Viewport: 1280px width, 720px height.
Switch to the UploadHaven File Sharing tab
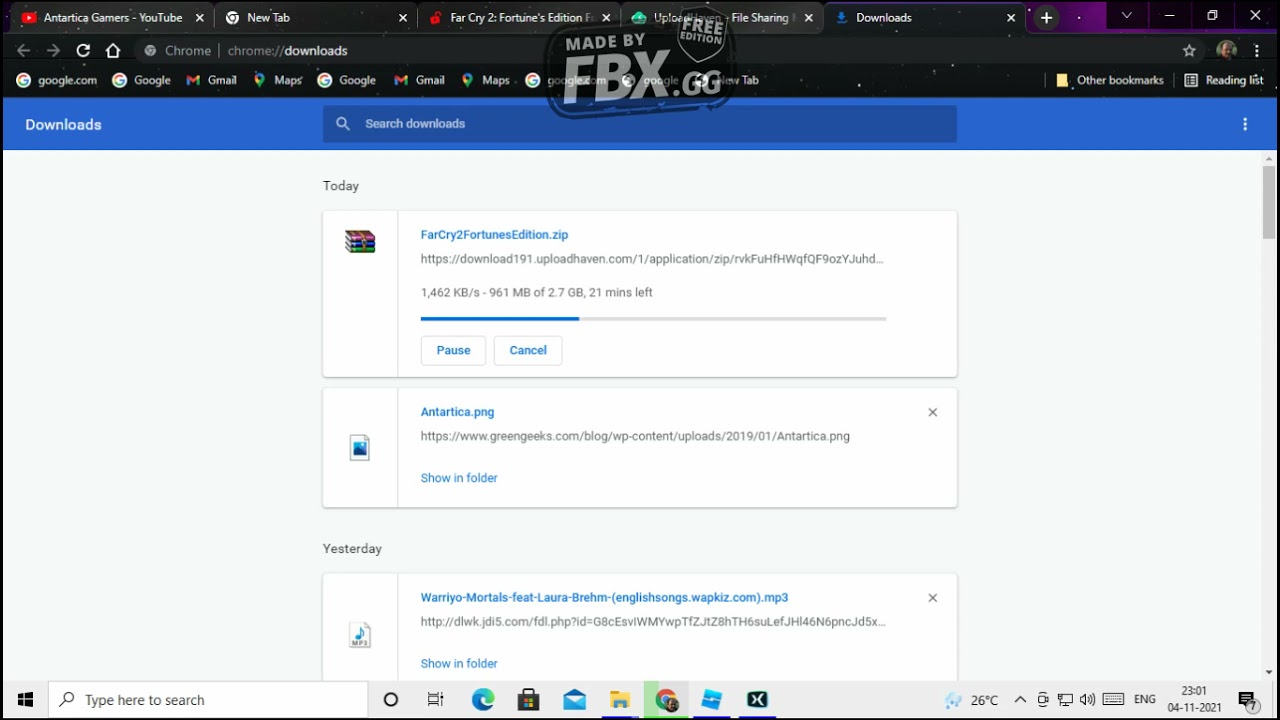coord(721,18)
